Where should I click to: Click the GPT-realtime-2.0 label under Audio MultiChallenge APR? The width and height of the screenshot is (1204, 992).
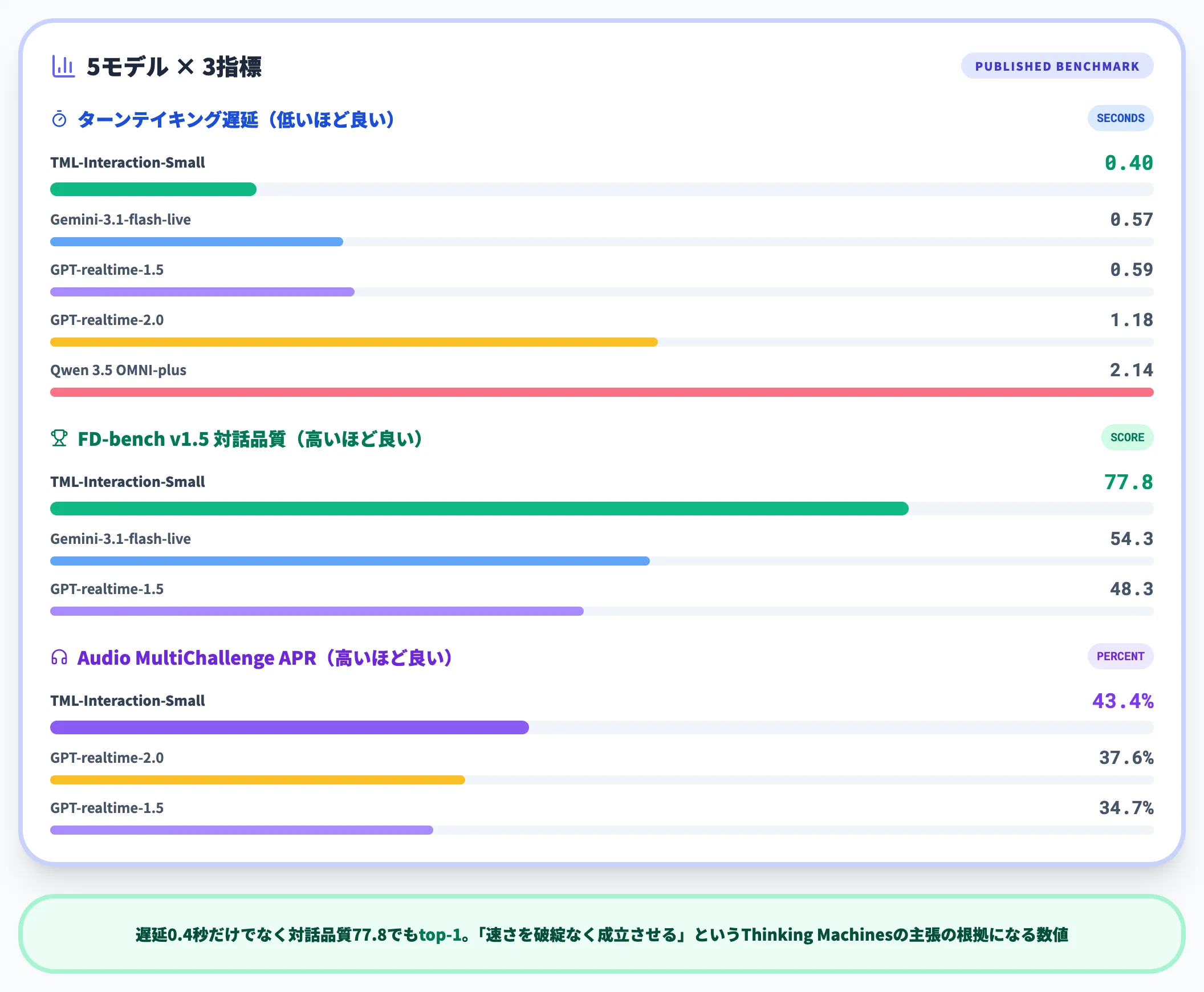[x=107, y=758]
